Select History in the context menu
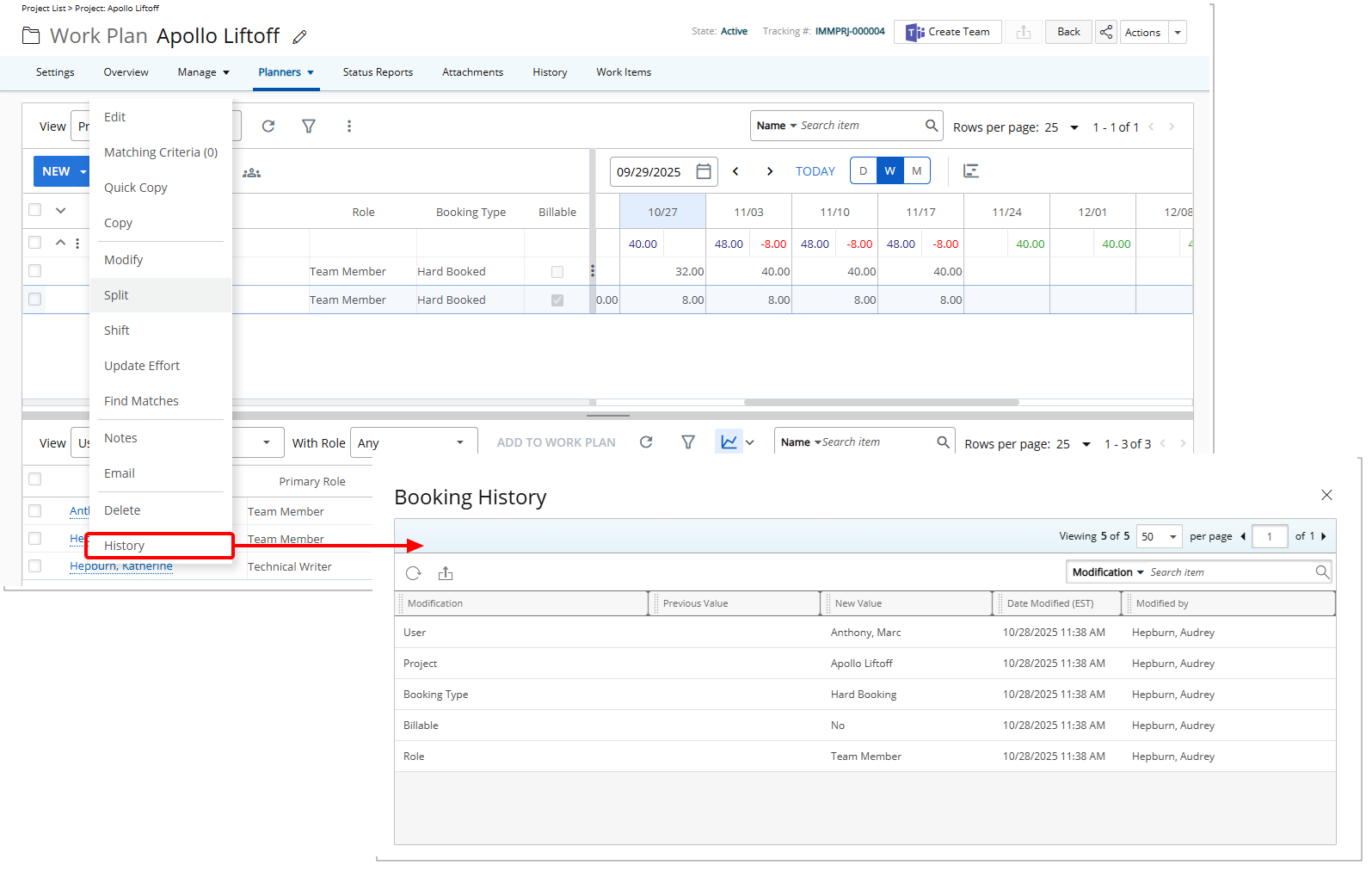This screenshot has height=871, width=1372. [x=160, y=546]
